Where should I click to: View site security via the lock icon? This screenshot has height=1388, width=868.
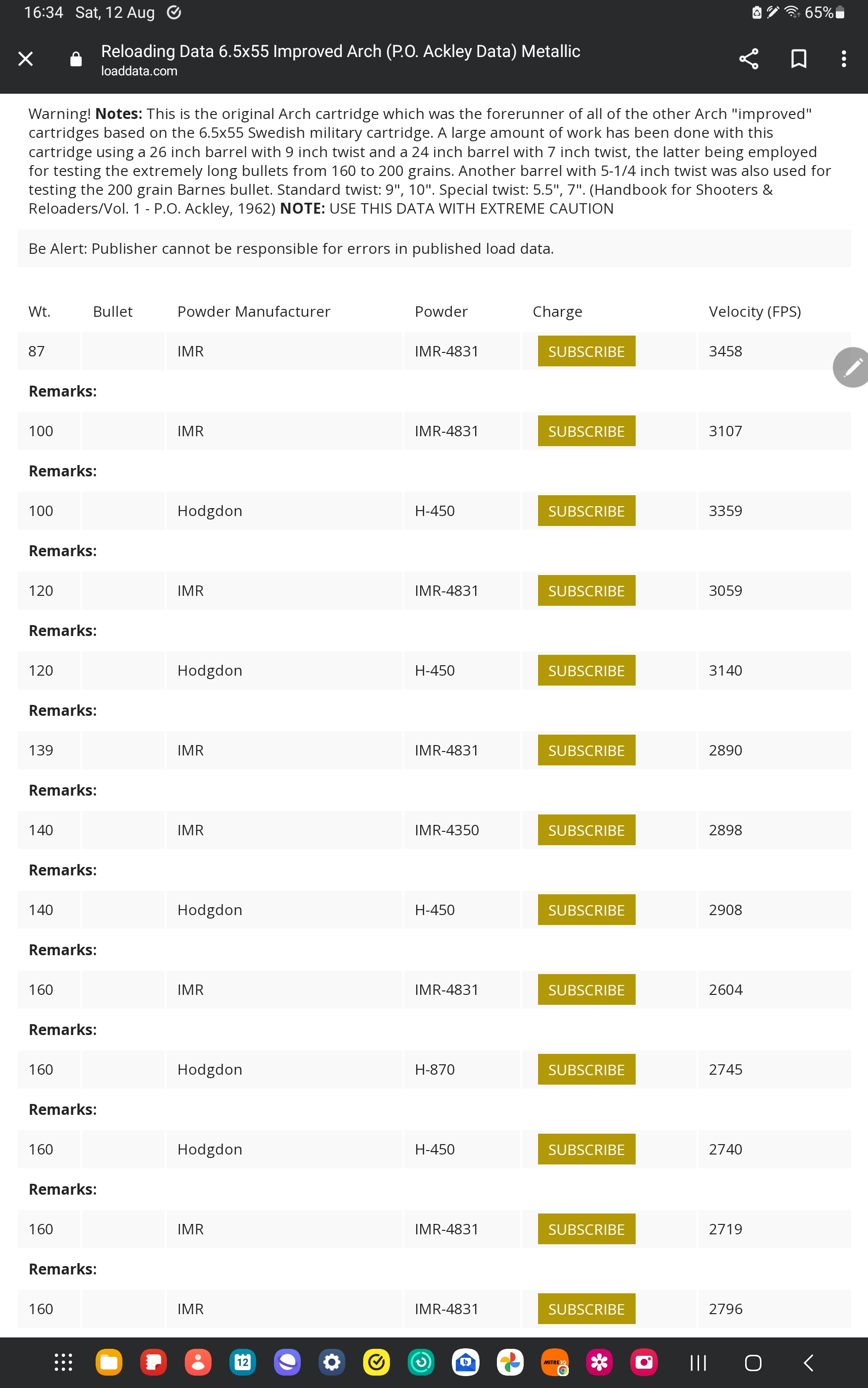pos(76,58)
